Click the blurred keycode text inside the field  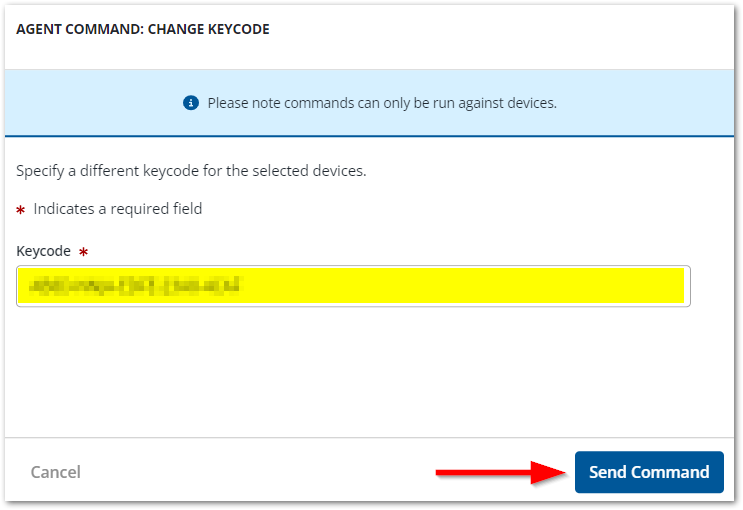click(x=136, y=286)
